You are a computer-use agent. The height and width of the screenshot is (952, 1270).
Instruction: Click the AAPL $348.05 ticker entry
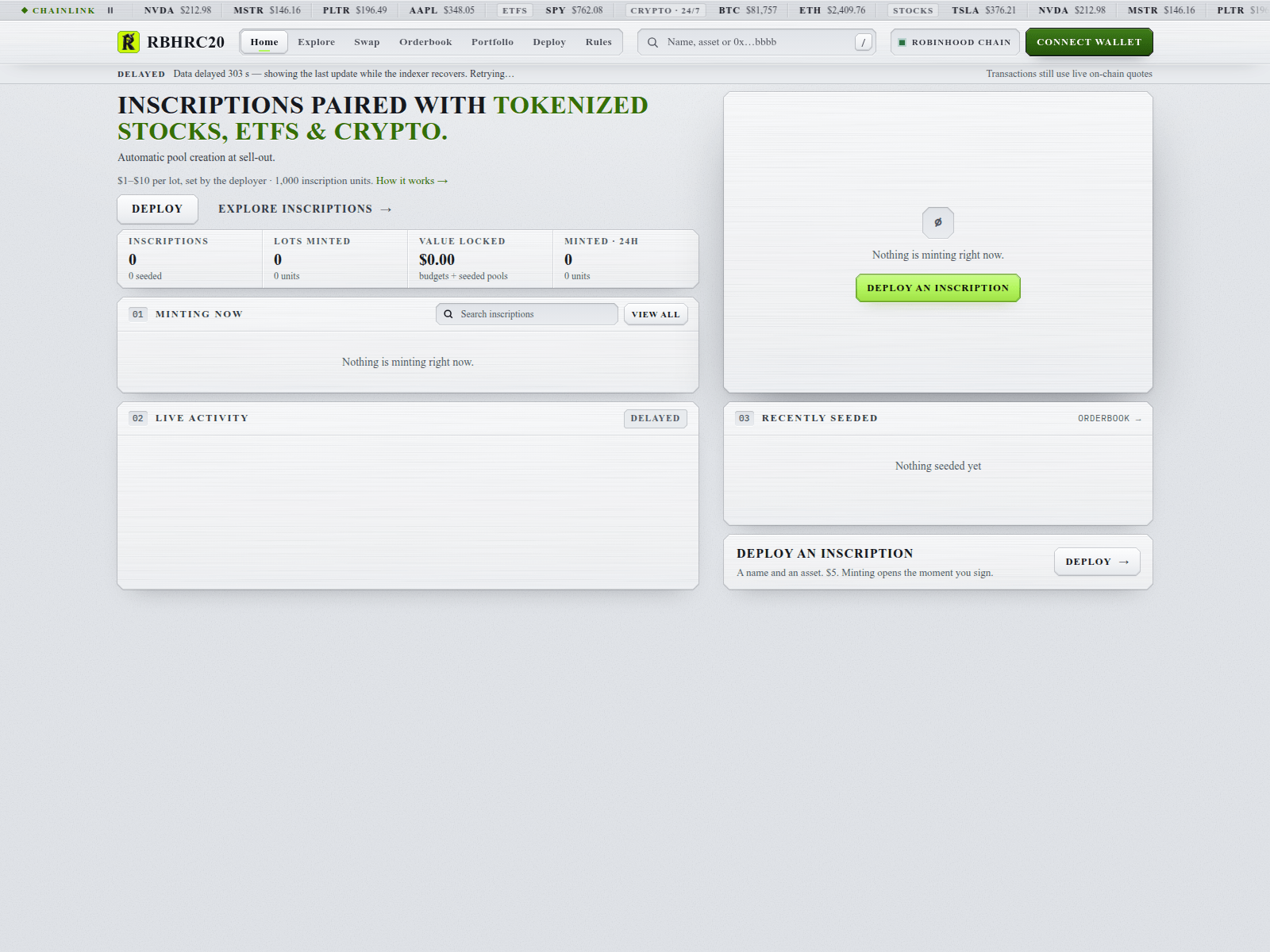441,10
